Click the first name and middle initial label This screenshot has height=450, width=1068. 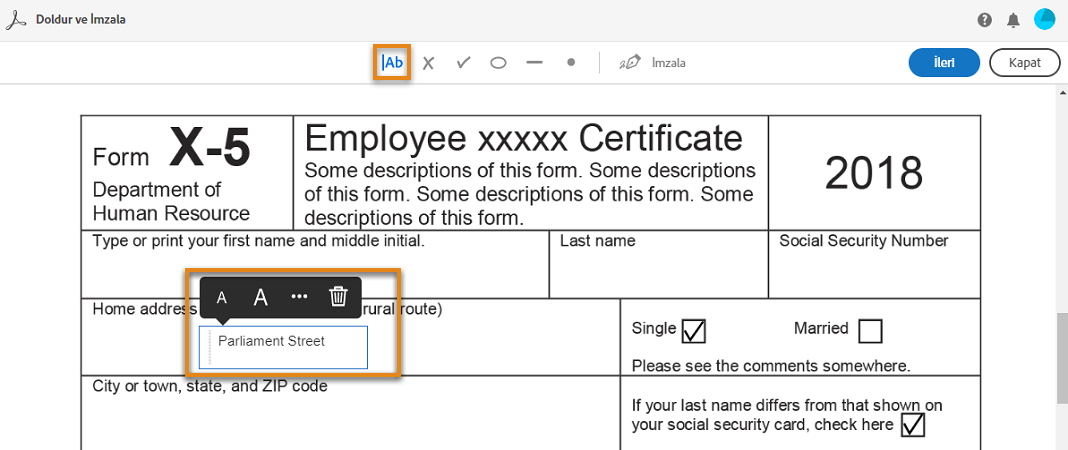pyautogui.click(x=259, y=241)
